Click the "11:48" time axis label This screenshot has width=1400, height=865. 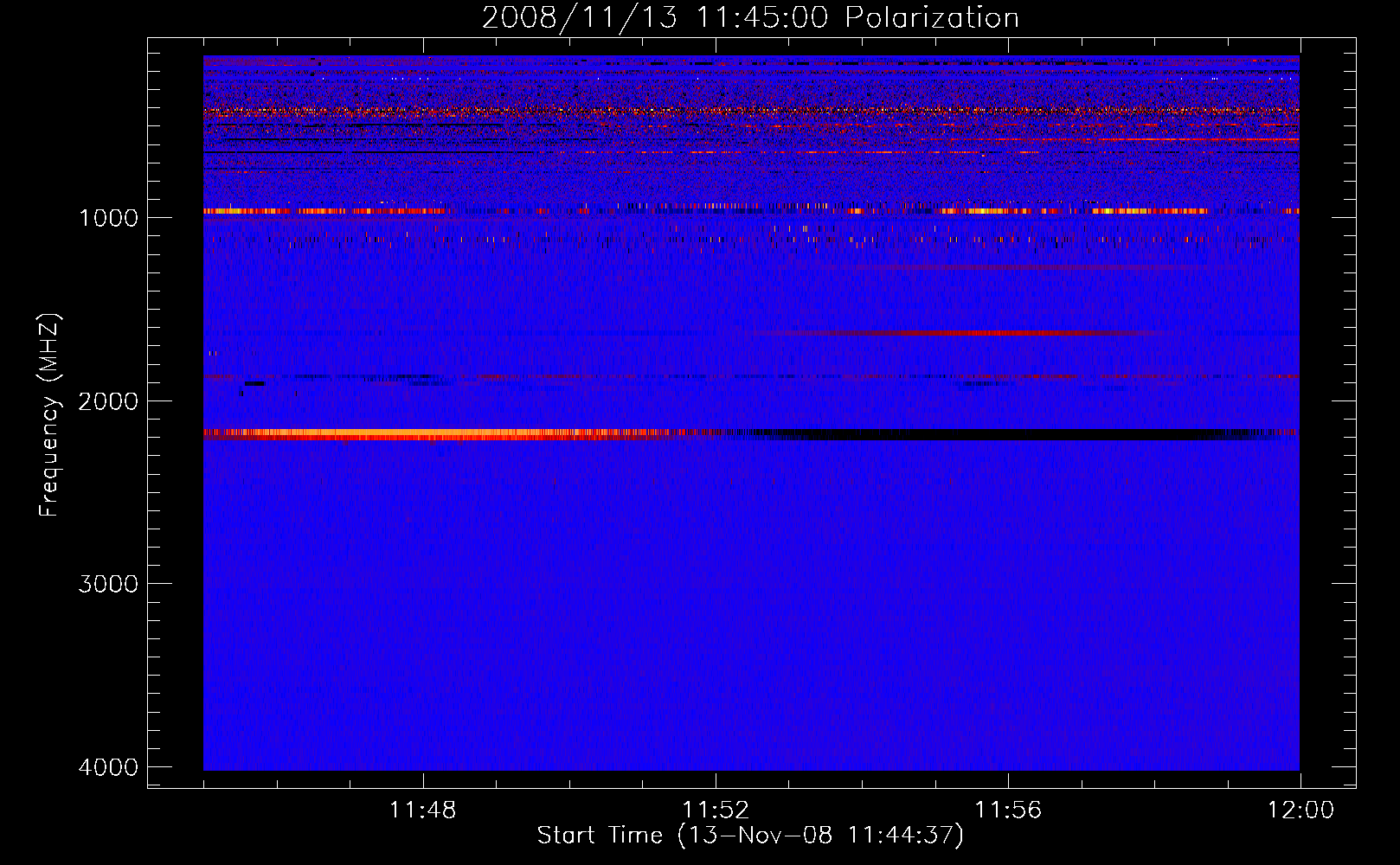(x=422, y=811)
